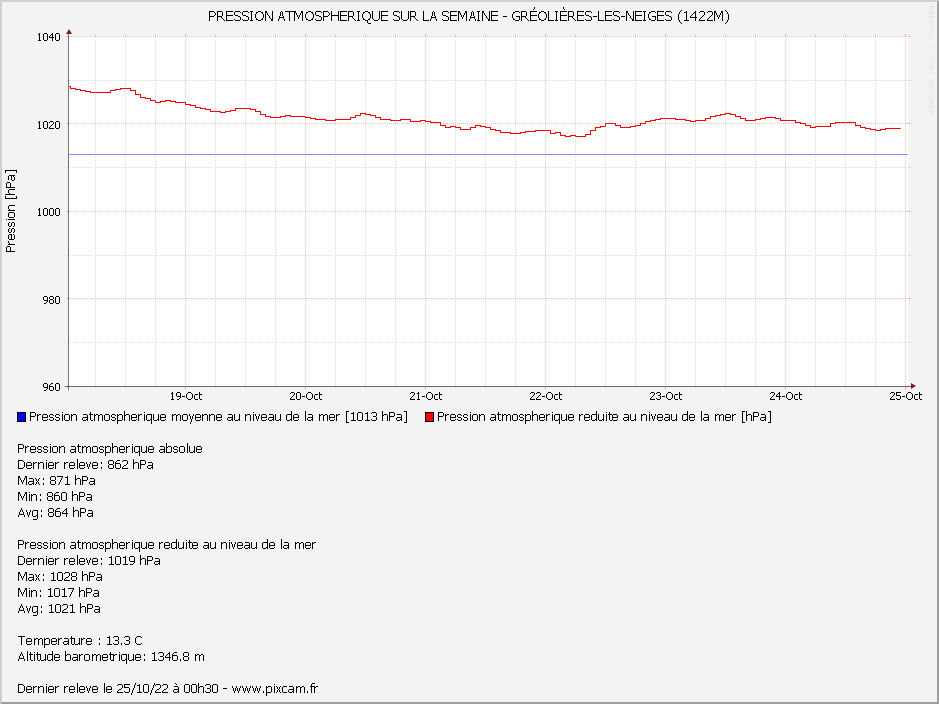Click the legend text for 1013 hPa mean pressure
939x704 pixels.
click(x=218, y=417)
